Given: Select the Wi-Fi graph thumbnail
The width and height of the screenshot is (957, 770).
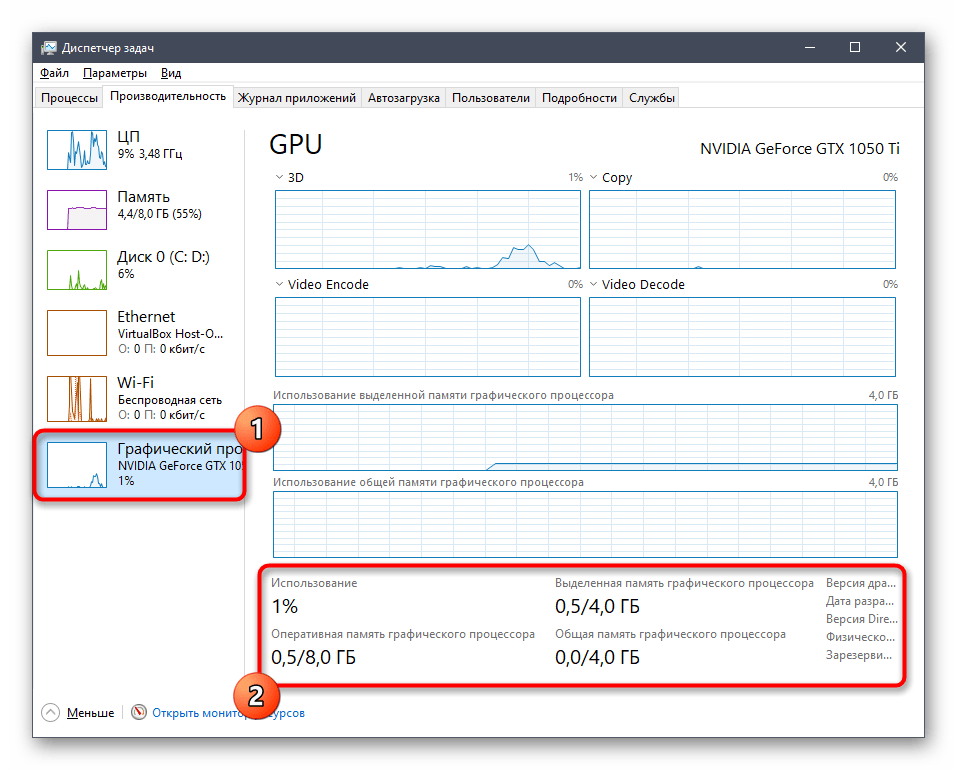Looking at the screenshot, I should (77, 396).
